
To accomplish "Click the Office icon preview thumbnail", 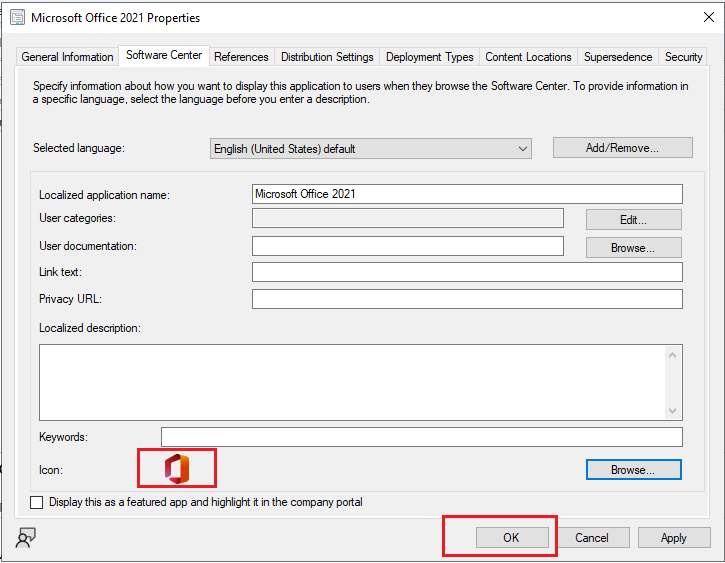I will 177,468.
